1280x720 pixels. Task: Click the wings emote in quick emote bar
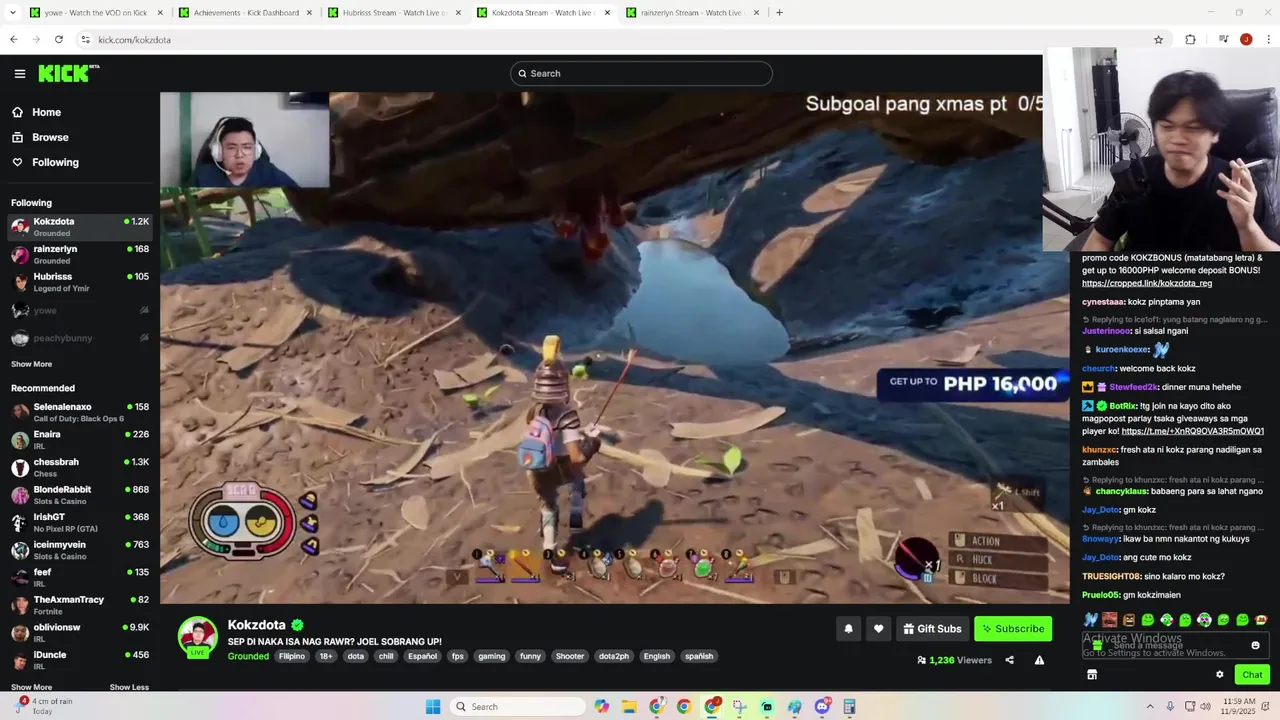point(1091,620)
